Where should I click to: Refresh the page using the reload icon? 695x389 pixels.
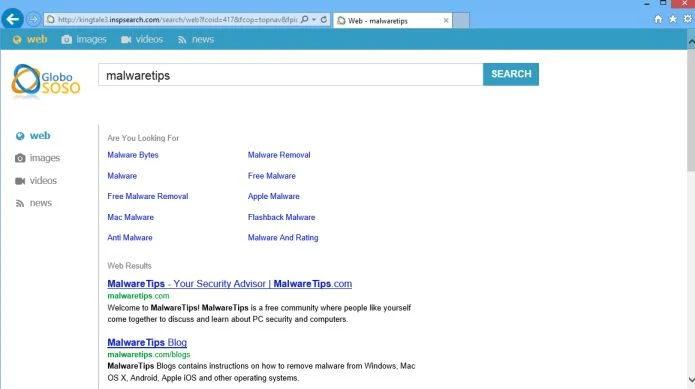324,19
